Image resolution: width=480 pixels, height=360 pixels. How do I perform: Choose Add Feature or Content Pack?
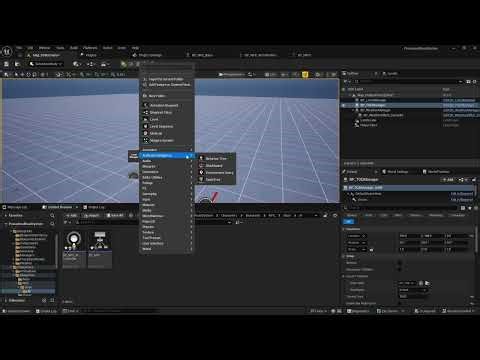pos(167,85)
